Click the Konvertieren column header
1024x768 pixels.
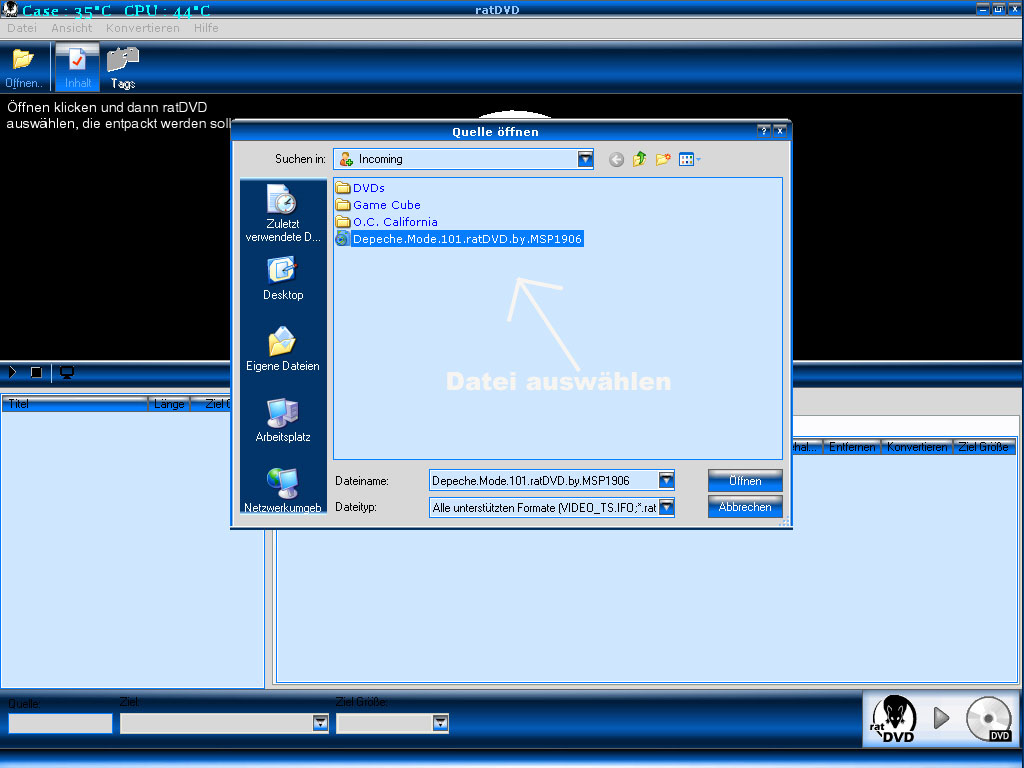click(x=917, y=447)
